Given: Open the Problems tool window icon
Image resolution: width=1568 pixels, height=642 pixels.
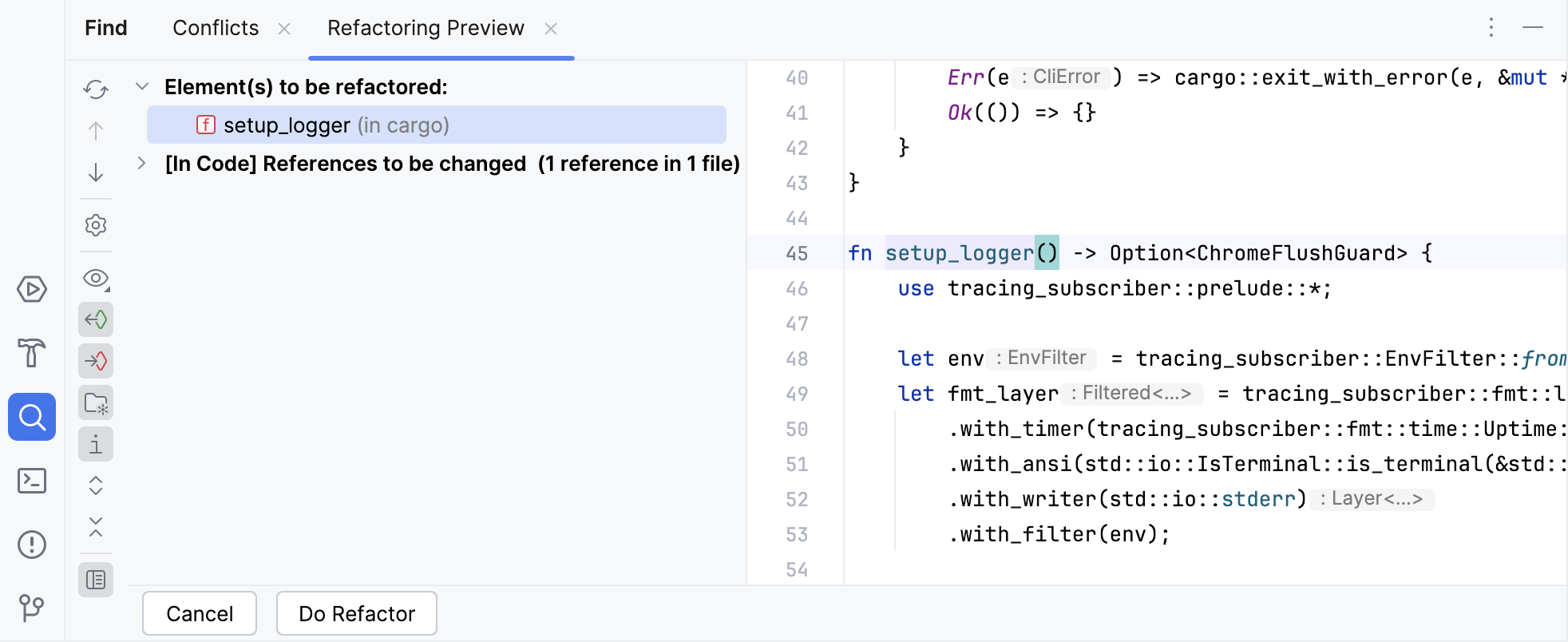Looking at the screenshot, I should [x=32, y=545].
